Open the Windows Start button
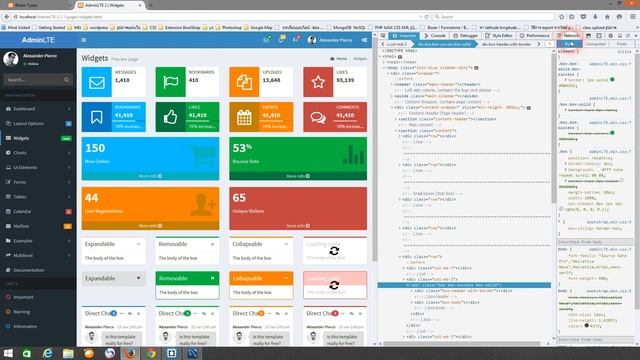640x360 pixels. pyautogui.click(x=8, y=353)
